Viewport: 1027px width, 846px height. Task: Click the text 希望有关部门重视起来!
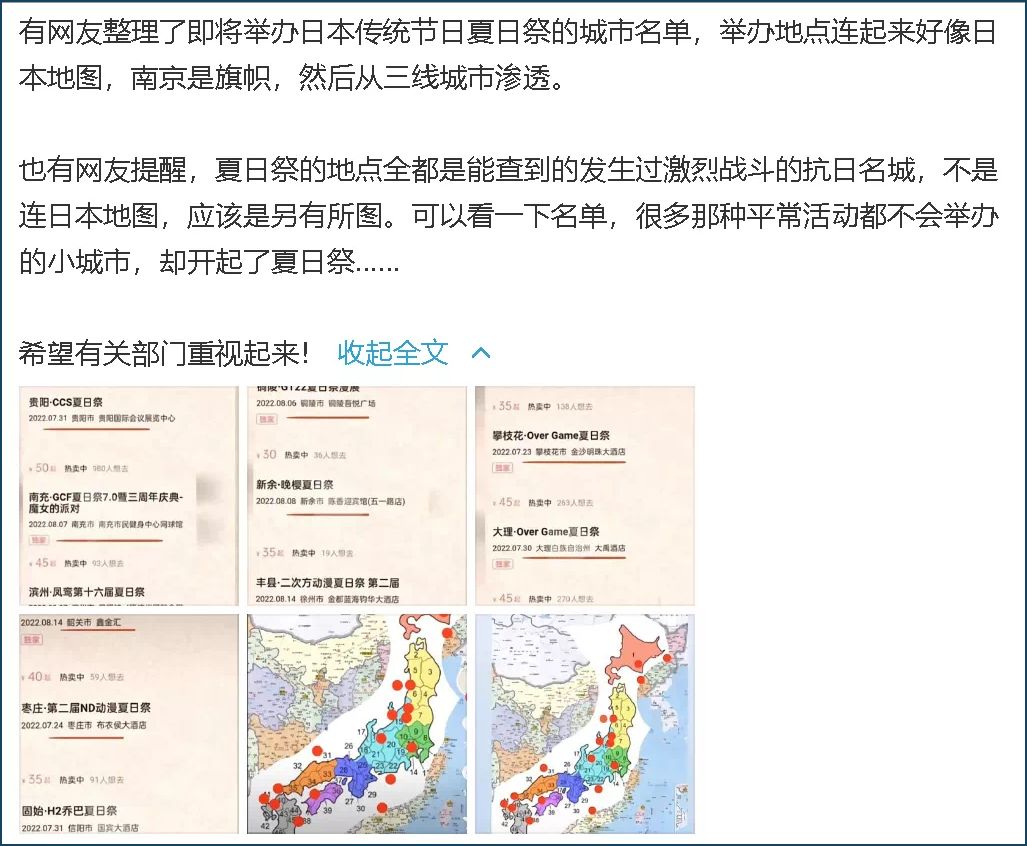click(x=164, y=353)
